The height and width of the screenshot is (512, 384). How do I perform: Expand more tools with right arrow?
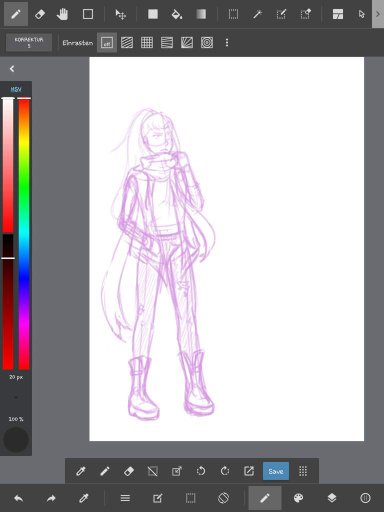click(x=378, y=14)
